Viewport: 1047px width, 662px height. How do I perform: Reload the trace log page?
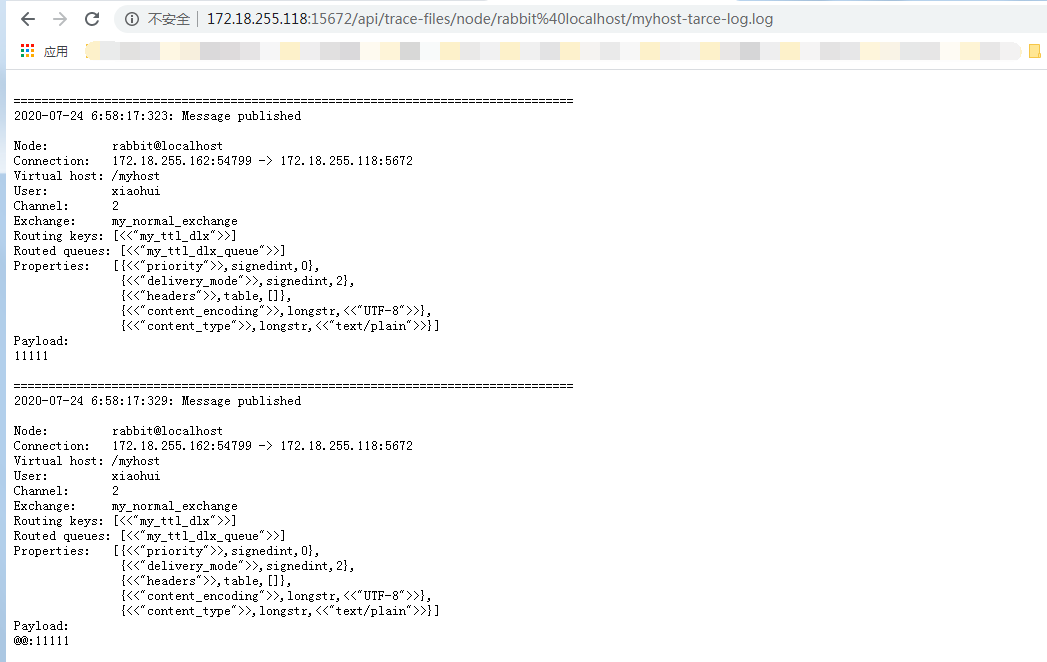[x=92, y=19]
